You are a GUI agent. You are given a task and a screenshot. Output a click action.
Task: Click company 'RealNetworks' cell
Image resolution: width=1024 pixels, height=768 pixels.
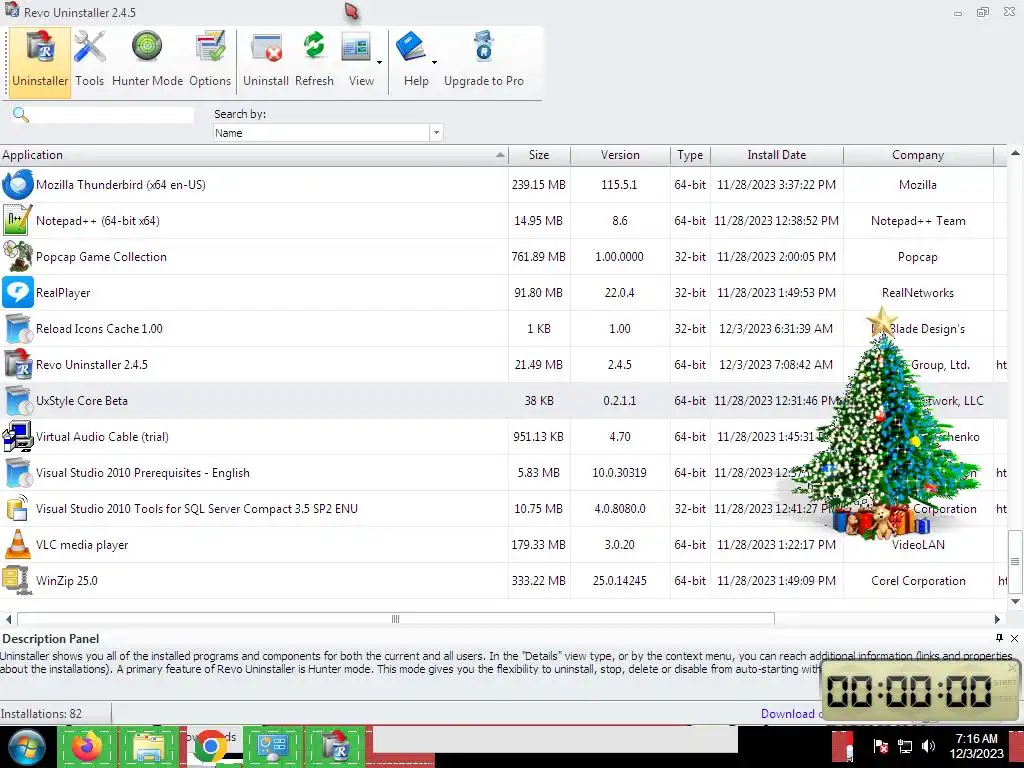click(918, 293)
